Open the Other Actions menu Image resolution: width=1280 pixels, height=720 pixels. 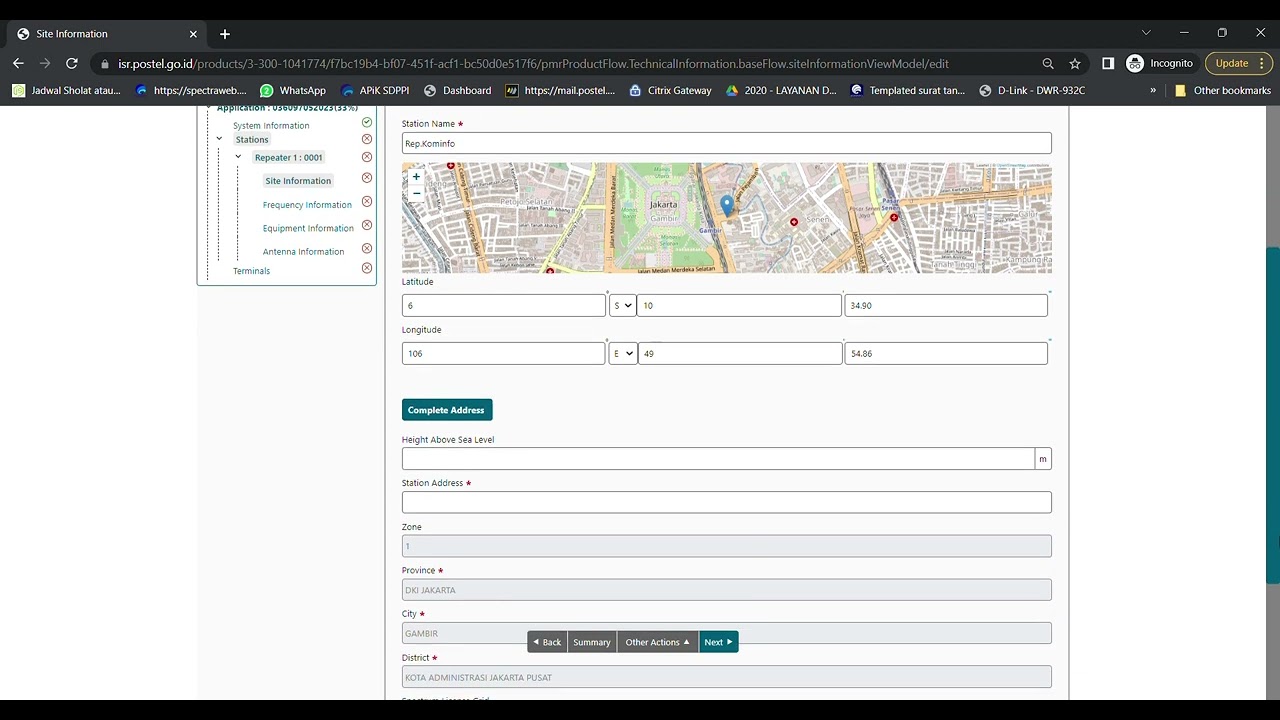point(657,642)
